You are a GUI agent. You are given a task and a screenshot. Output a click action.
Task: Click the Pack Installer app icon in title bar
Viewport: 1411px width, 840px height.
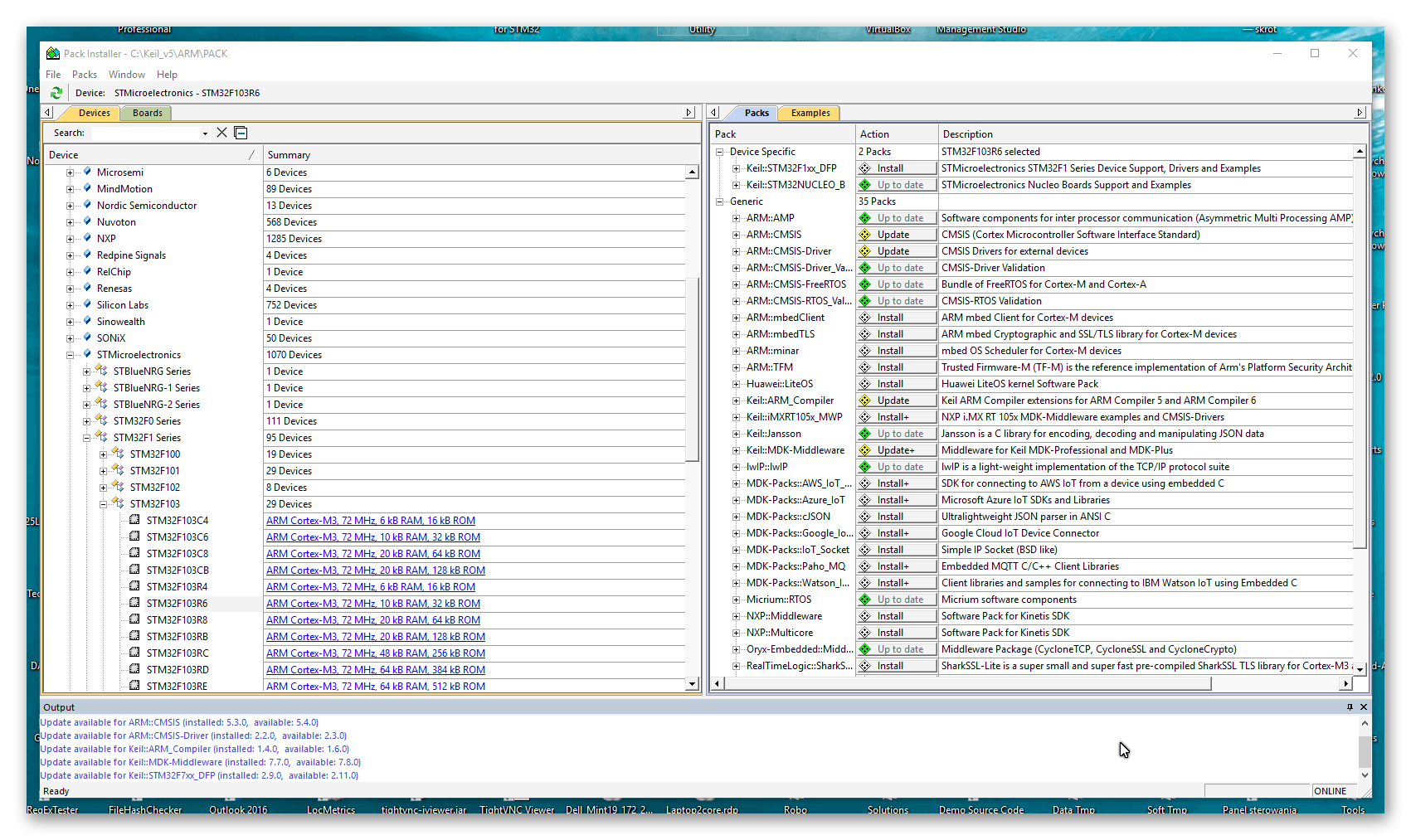pos(53,53)
